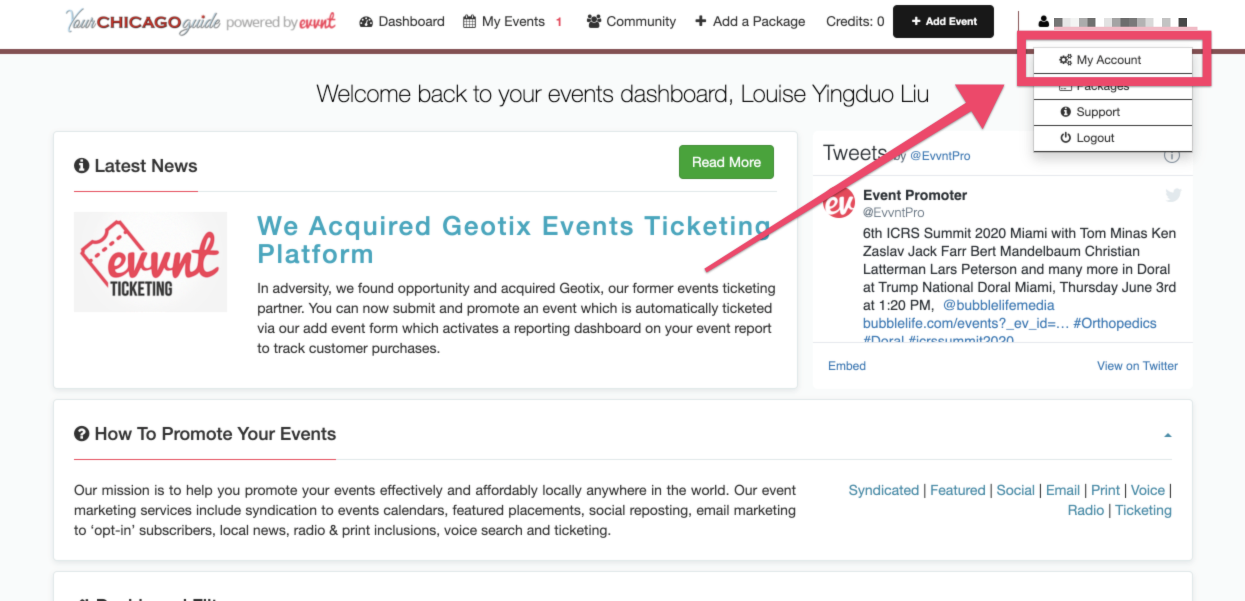Click the Syndicated link
Image resolution: width=1245 pixels, height=601 pixels.
(x=884, y=490)
